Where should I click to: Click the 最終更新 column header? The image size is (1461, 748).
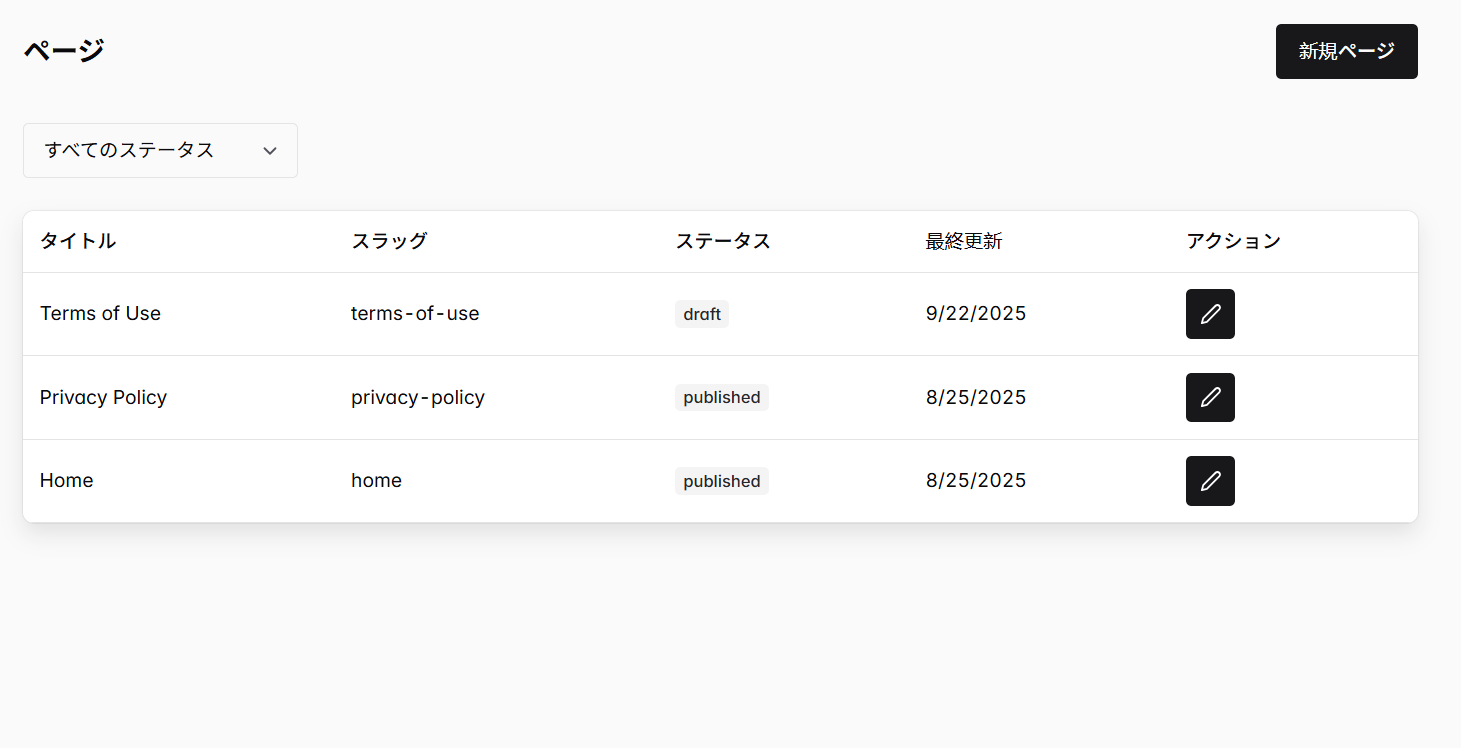click(964, 241)
